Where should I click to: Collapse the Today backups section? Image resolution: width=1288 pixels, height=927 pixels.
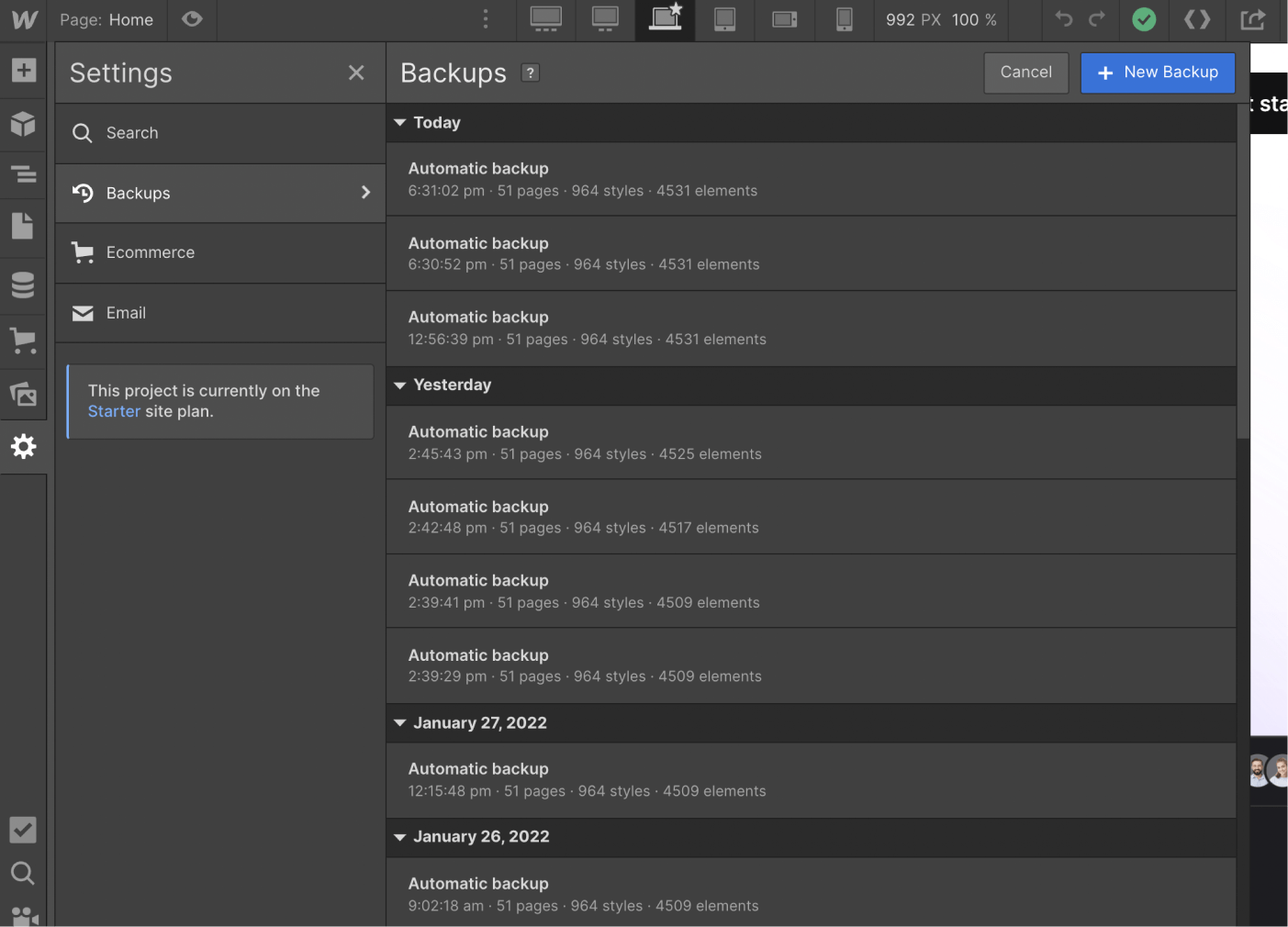click(400, 122)
